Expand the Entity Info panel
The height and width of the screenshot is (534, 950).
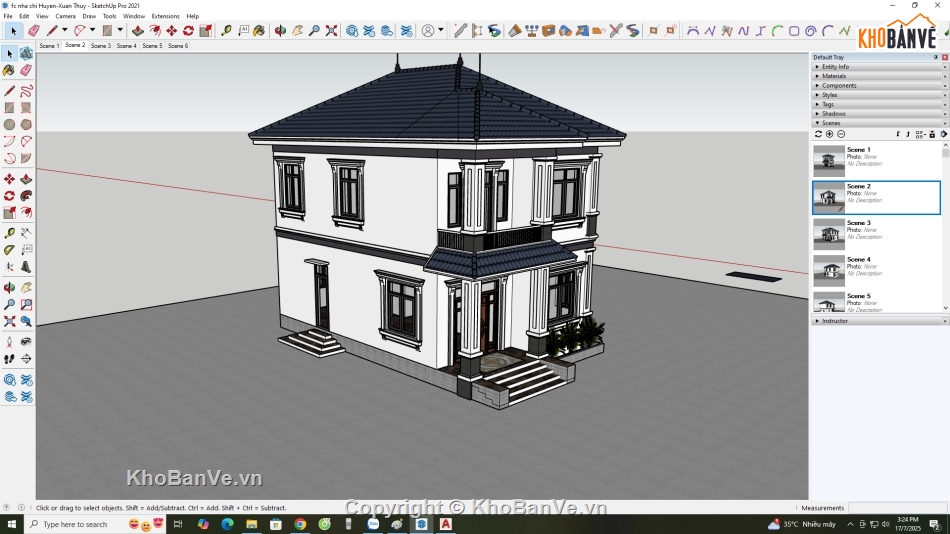coord(877,67)
